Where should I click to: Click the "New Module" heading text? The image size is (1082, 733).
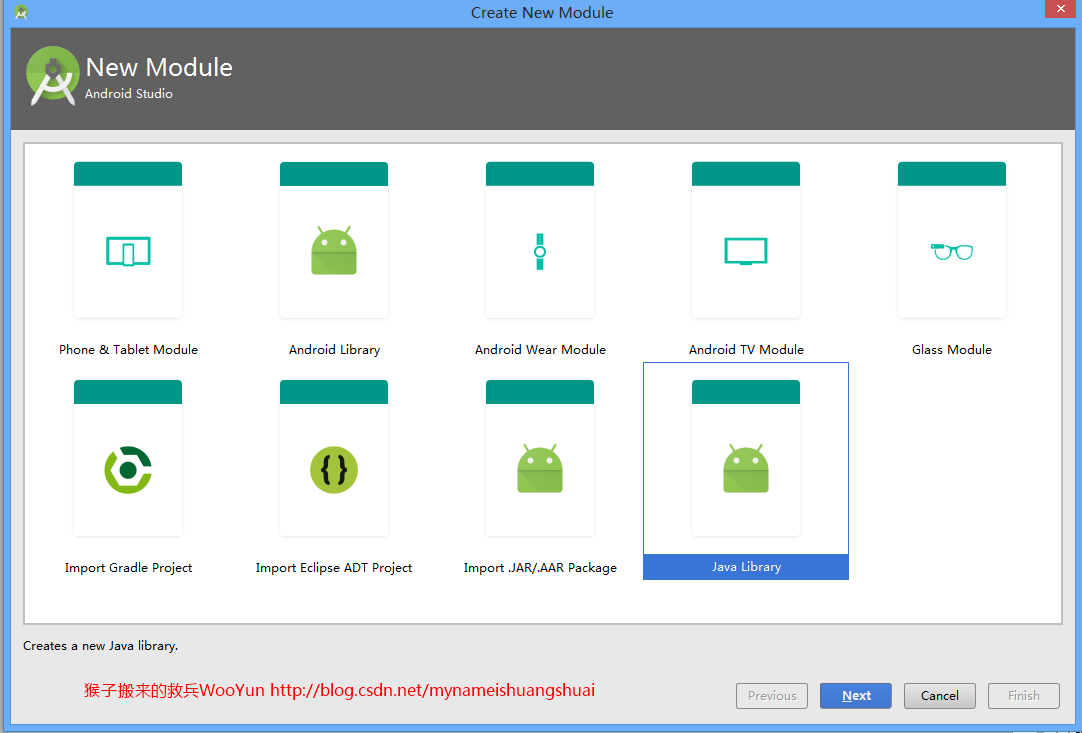(159, 67)
